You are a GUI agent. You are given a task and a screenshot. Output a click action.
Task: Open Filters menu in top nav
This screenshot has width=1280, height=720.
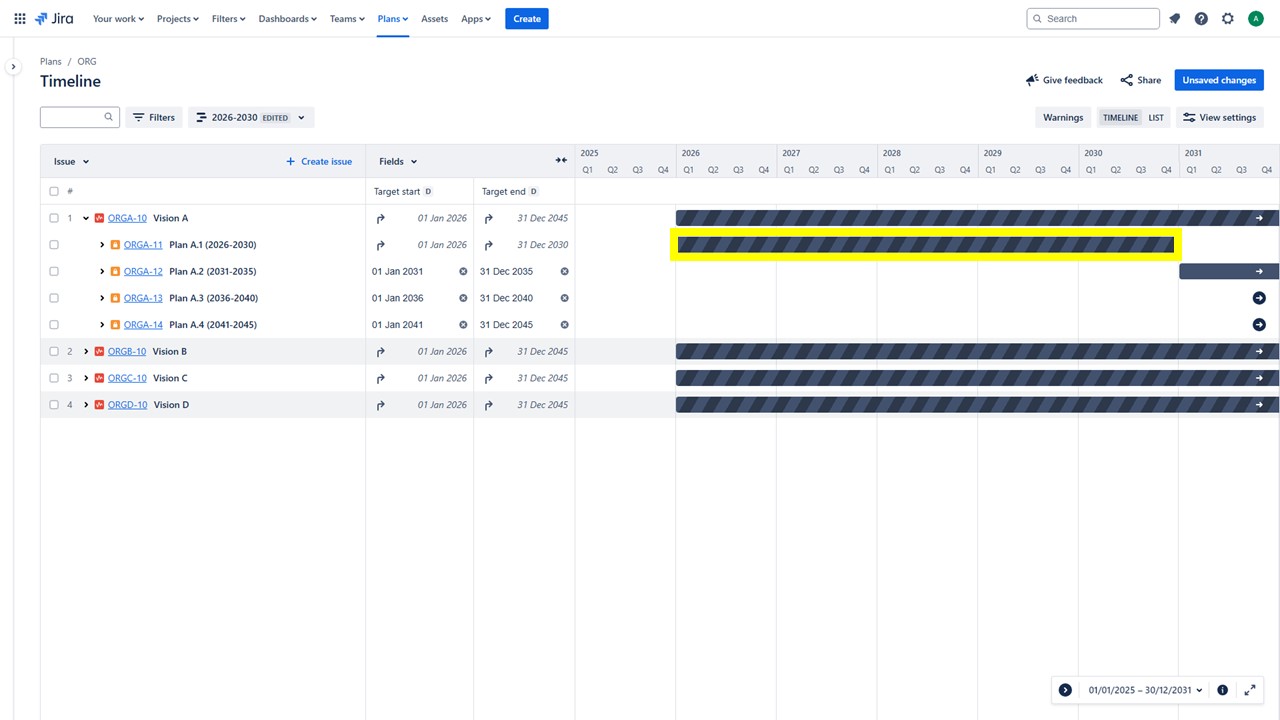coord(228,18)
